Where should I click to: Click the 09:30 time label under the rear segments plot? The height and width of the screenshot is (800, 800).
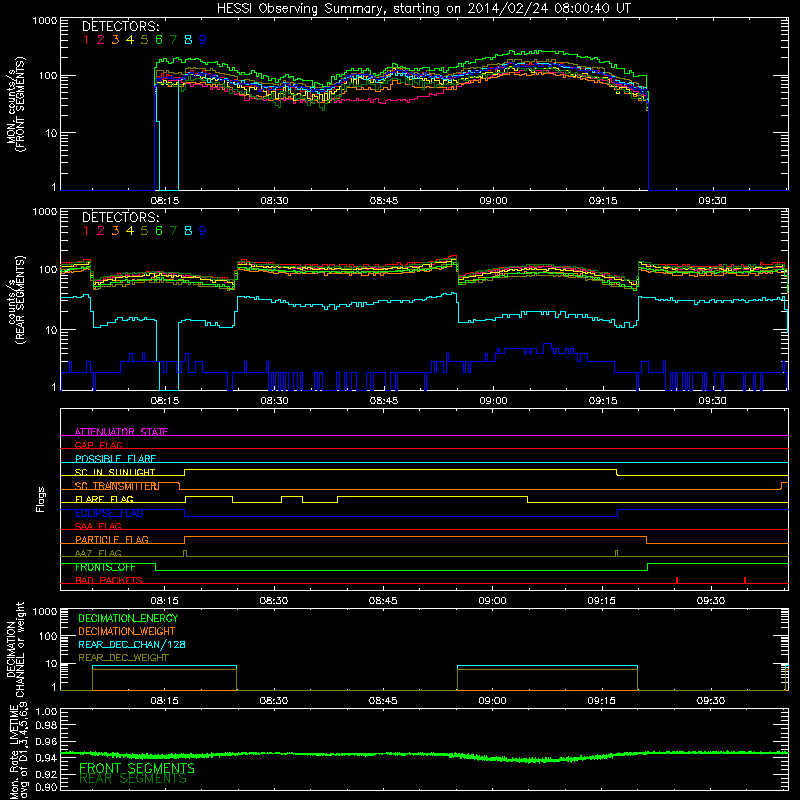(712, 401)
